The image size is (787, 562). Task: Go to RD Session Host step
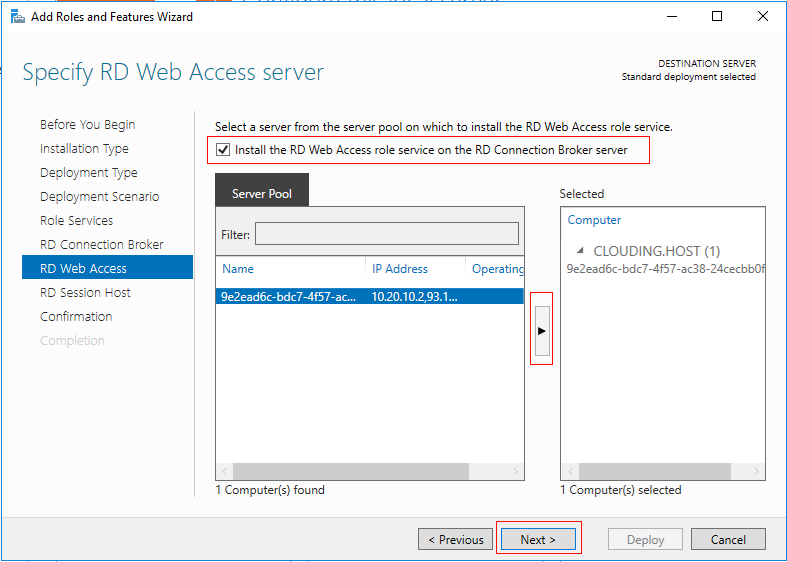click(x=85, y=293)
